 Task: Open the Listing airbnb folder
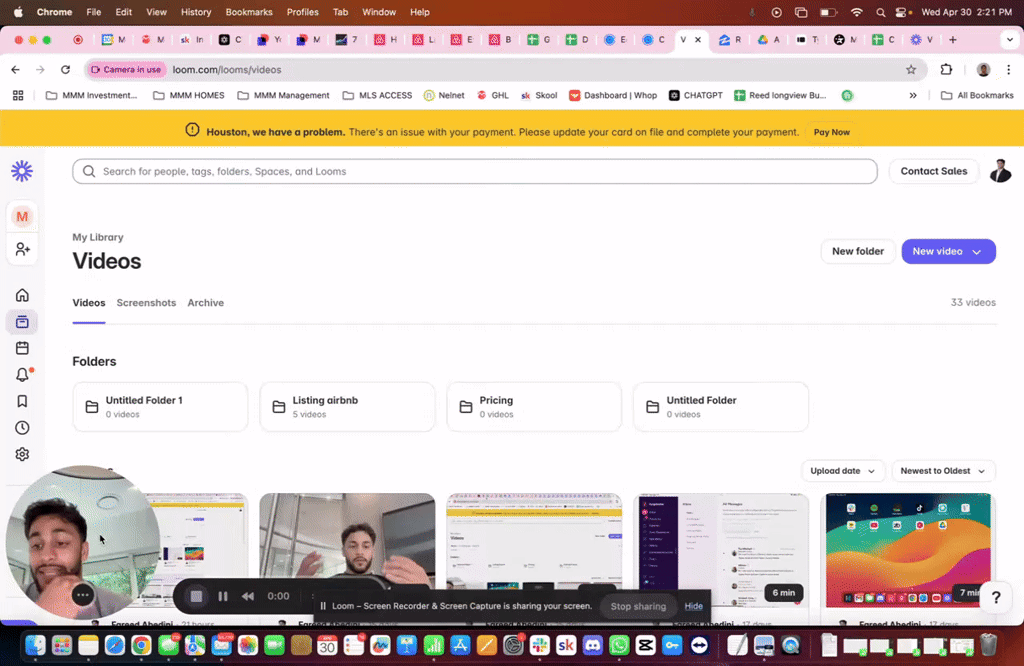(347, 407)
